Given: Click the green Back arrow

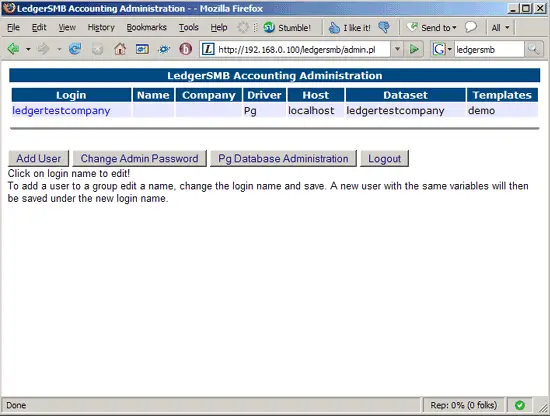Looking at the screenshot, I should coord(13,49).
